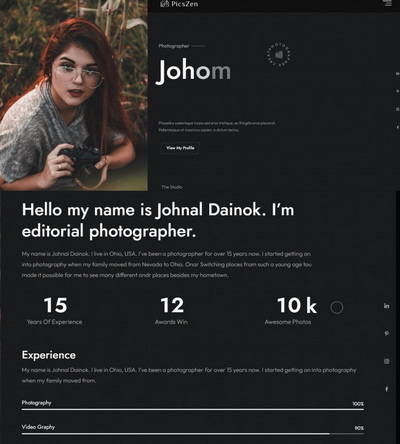Click the "90%" Video Graphy value
The image size is (400, 444).
point(359,428)
